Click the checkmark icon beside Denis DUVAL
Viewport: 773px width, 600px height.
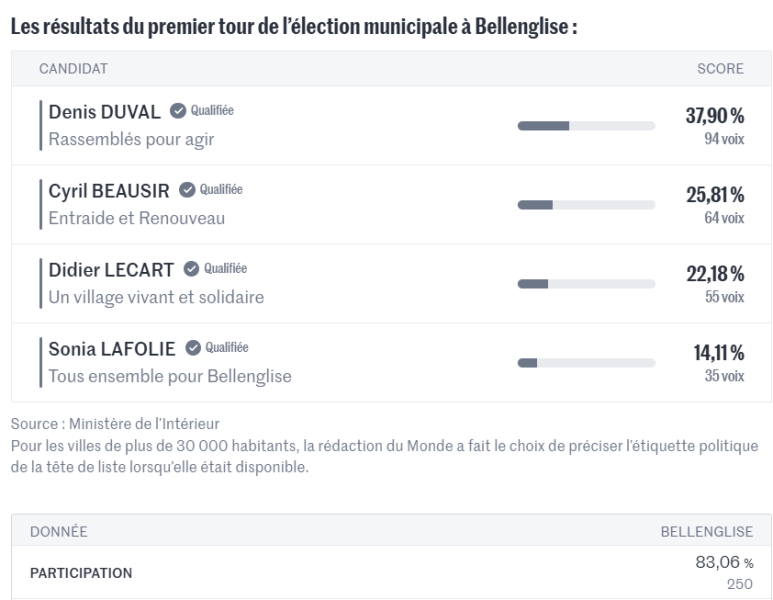click(177, 111)
